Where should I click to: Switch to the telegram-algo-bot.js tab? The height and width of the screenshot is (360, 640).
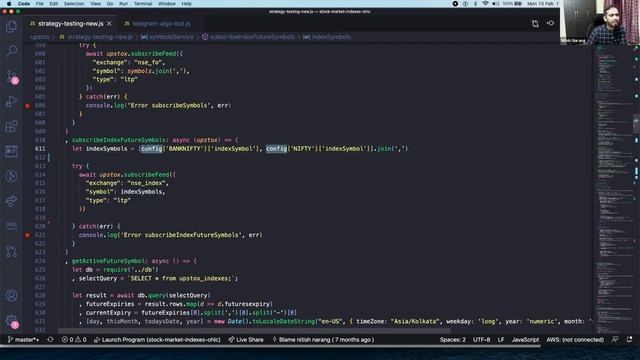[161, 24]
